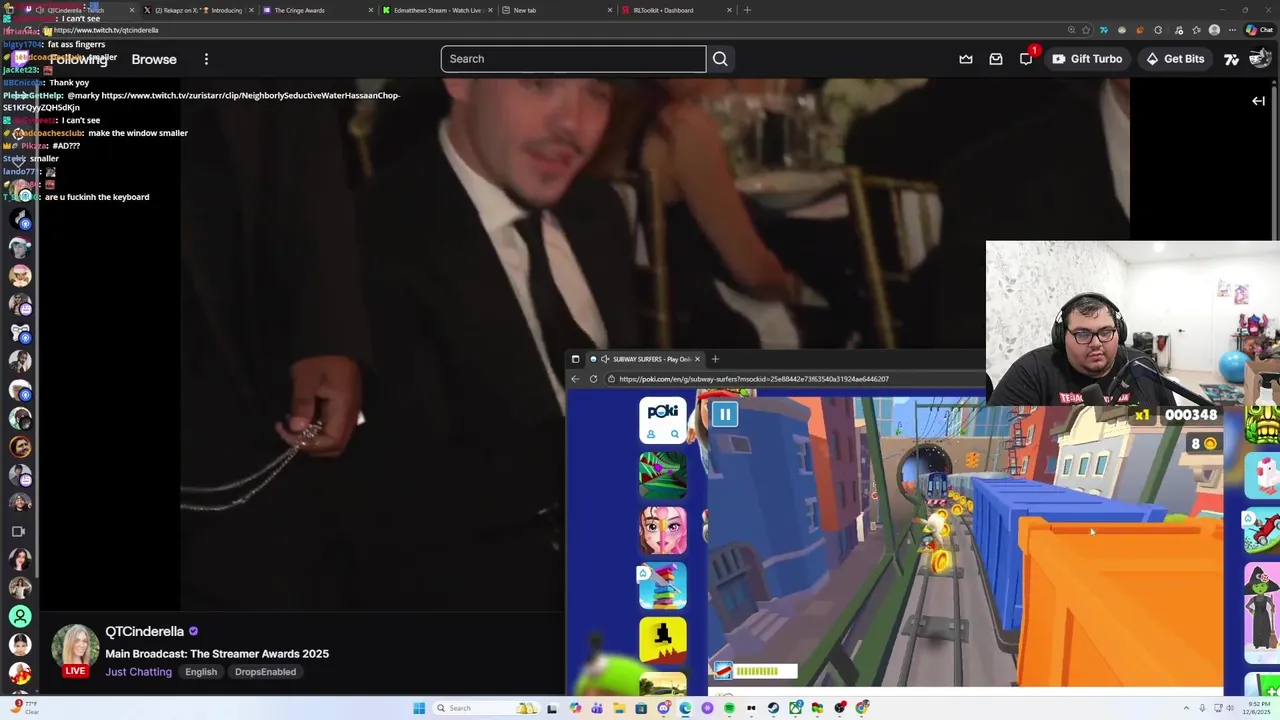1280x720 pixels.
Task: Pause the Subway Surfers game
Action: point(725,414)
